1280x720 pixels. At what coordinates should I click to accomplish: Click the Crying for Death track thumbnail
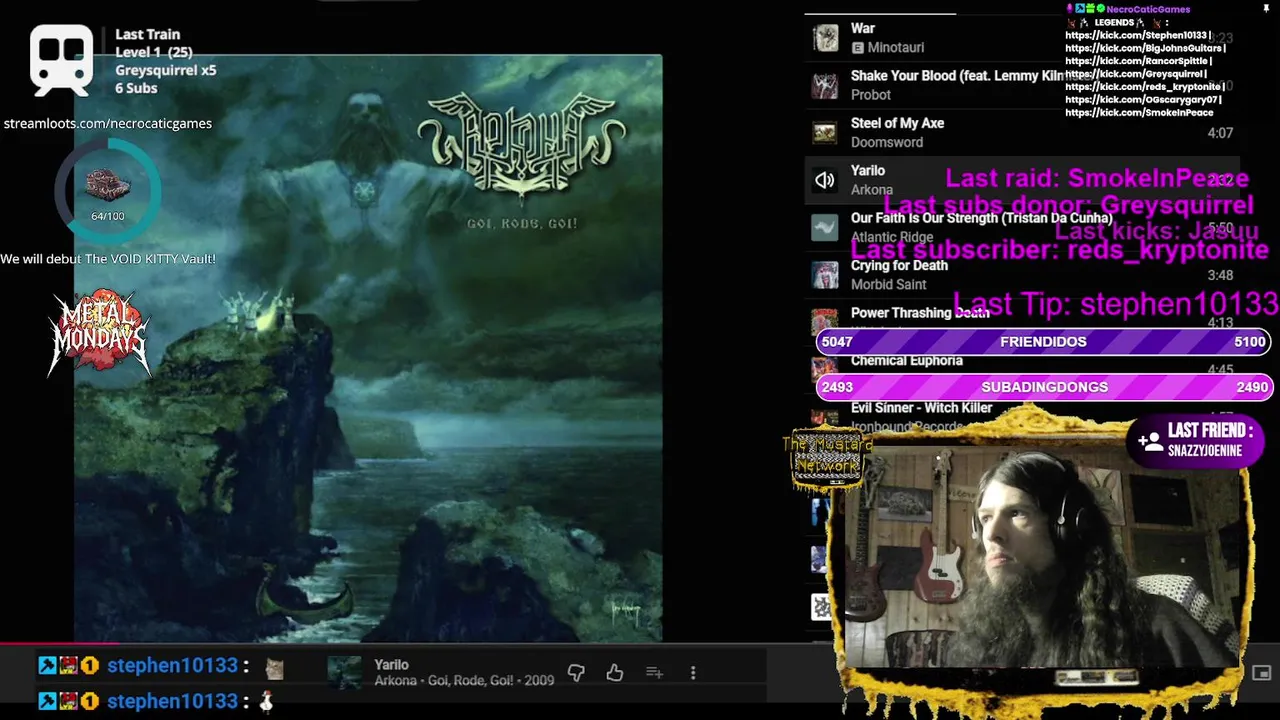click(825, 275)
